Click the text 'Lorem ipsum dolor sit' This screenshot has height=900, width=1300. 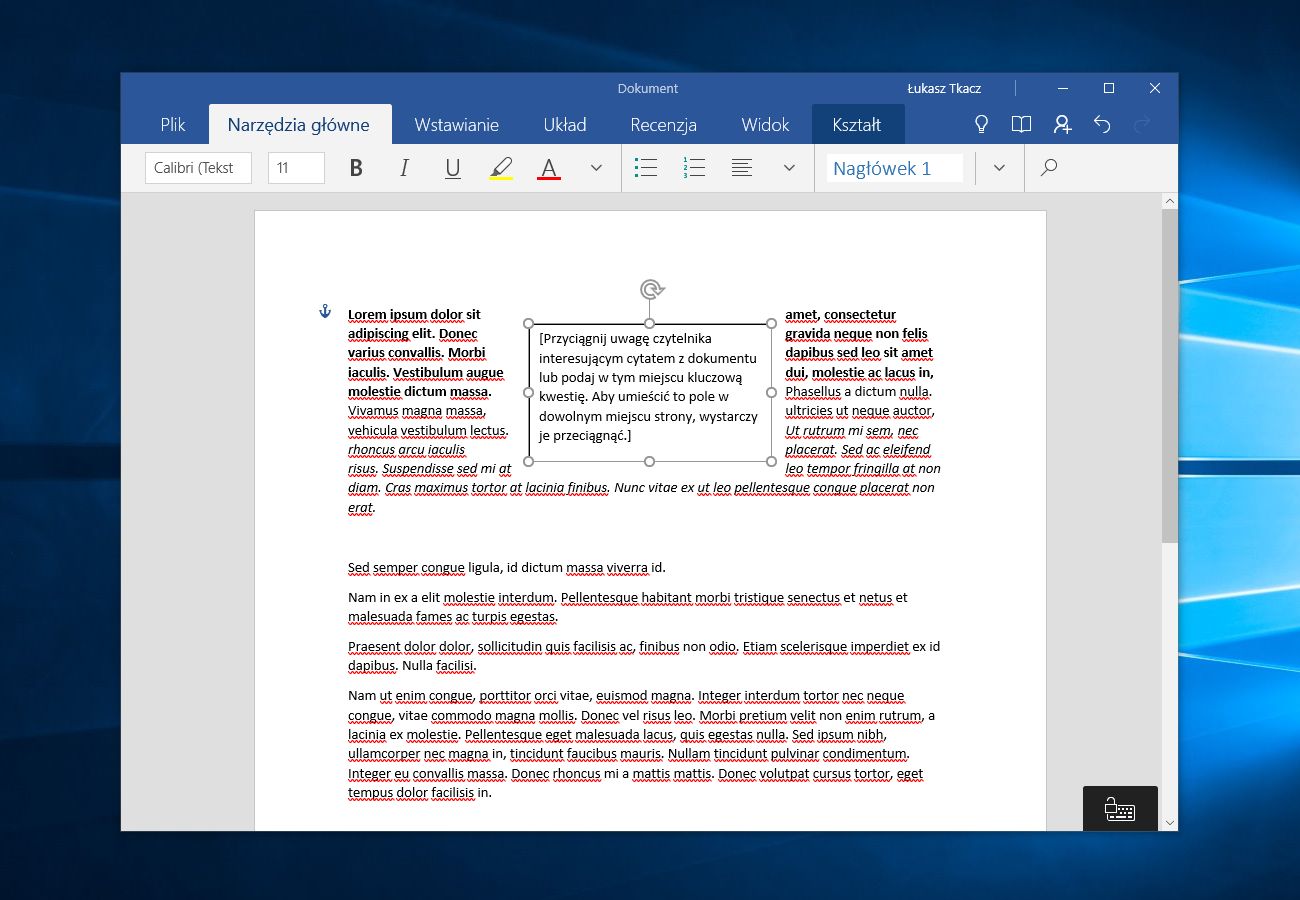coord(414,314)
